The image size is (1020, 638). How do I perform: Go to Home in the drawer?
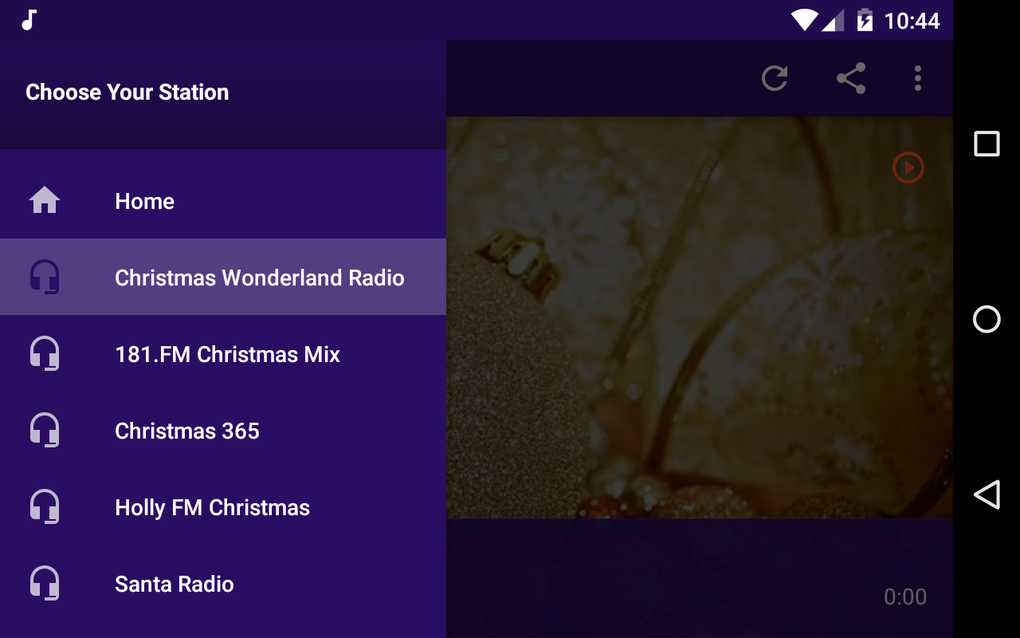145,201
